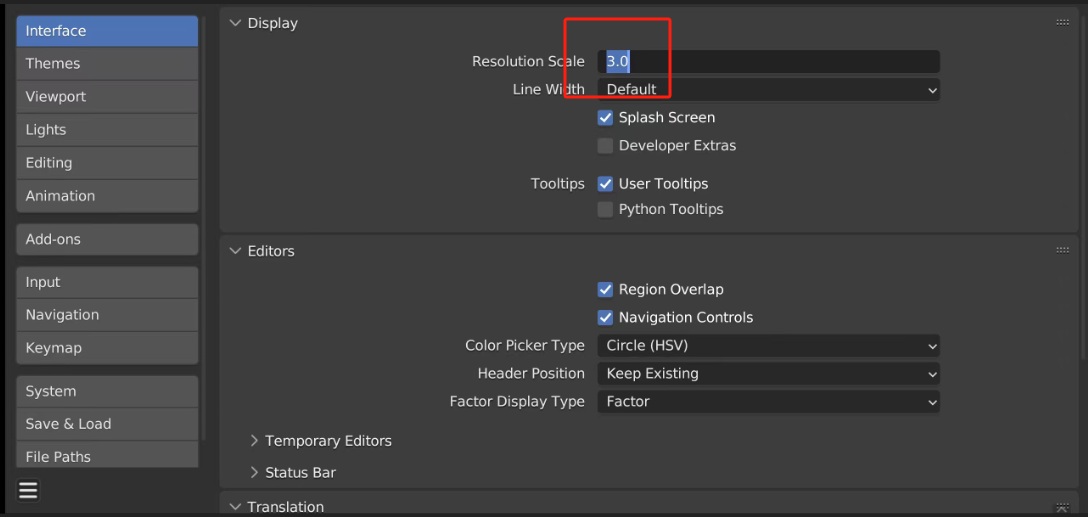The height and width of the screenshot is (517, 1088).
Task: Open the preferences hamburger menu
Action: coord(28,491)
